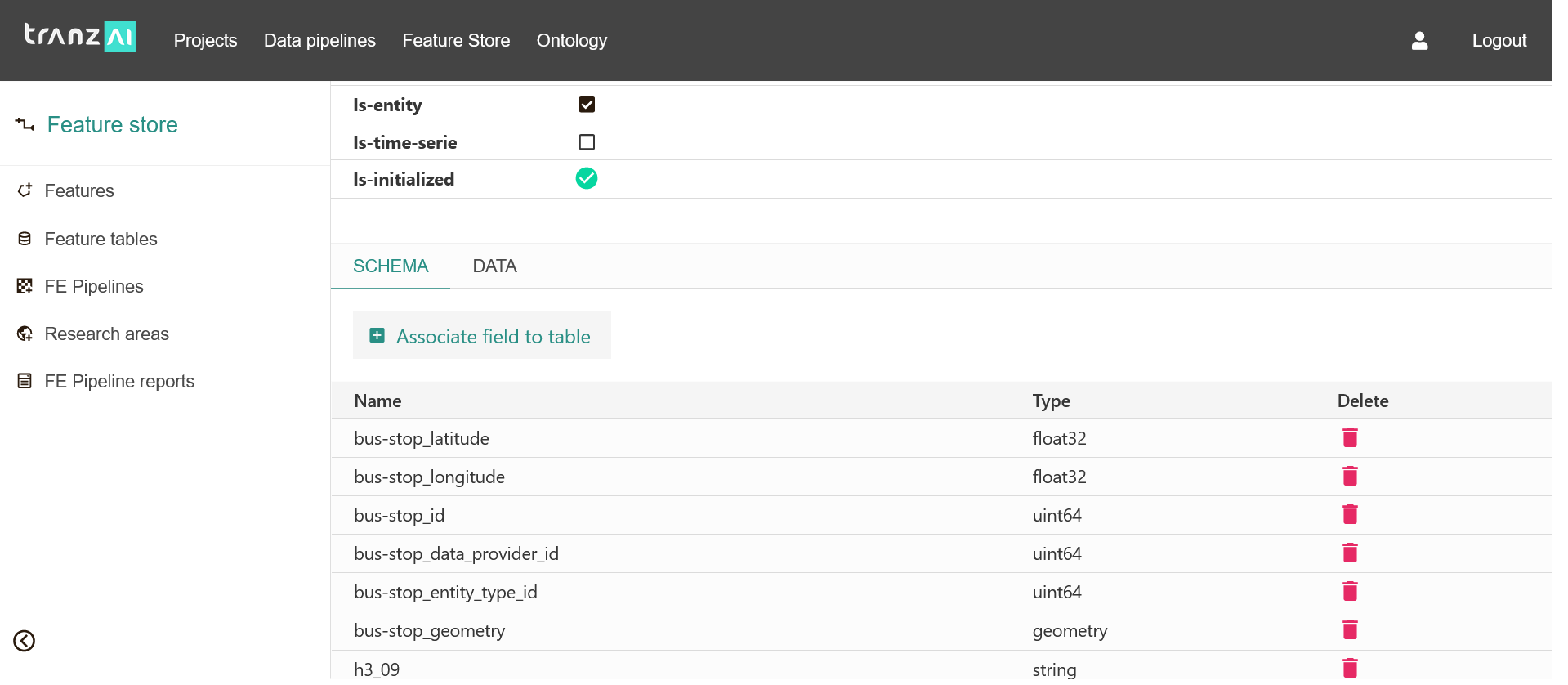Select the bus-stop_entity_type_id name cell
The height and width of the screenshot is (685, 1568).
coord(445,592)
